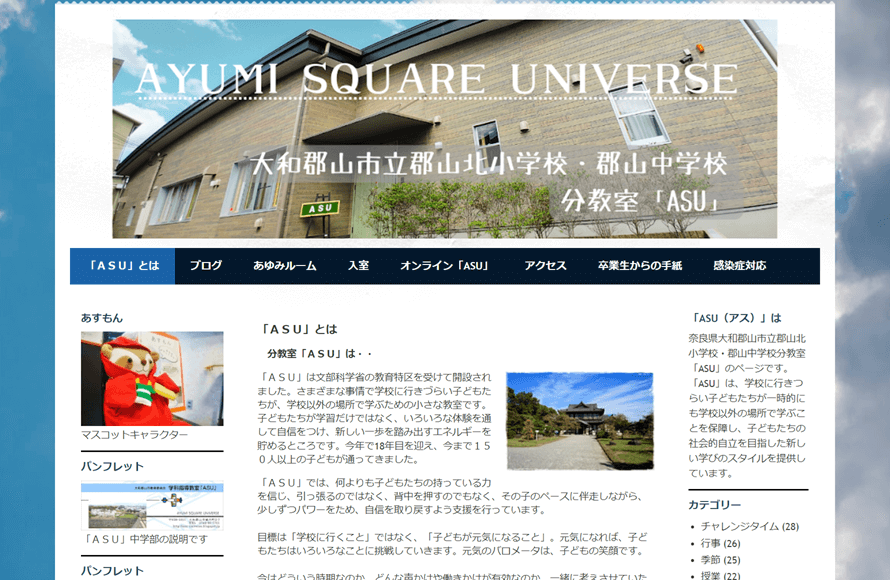The height and width of the screenshot is (580, 890).
Task: Click the first パンフレット heading above the thumbnail
Action: 112,466
